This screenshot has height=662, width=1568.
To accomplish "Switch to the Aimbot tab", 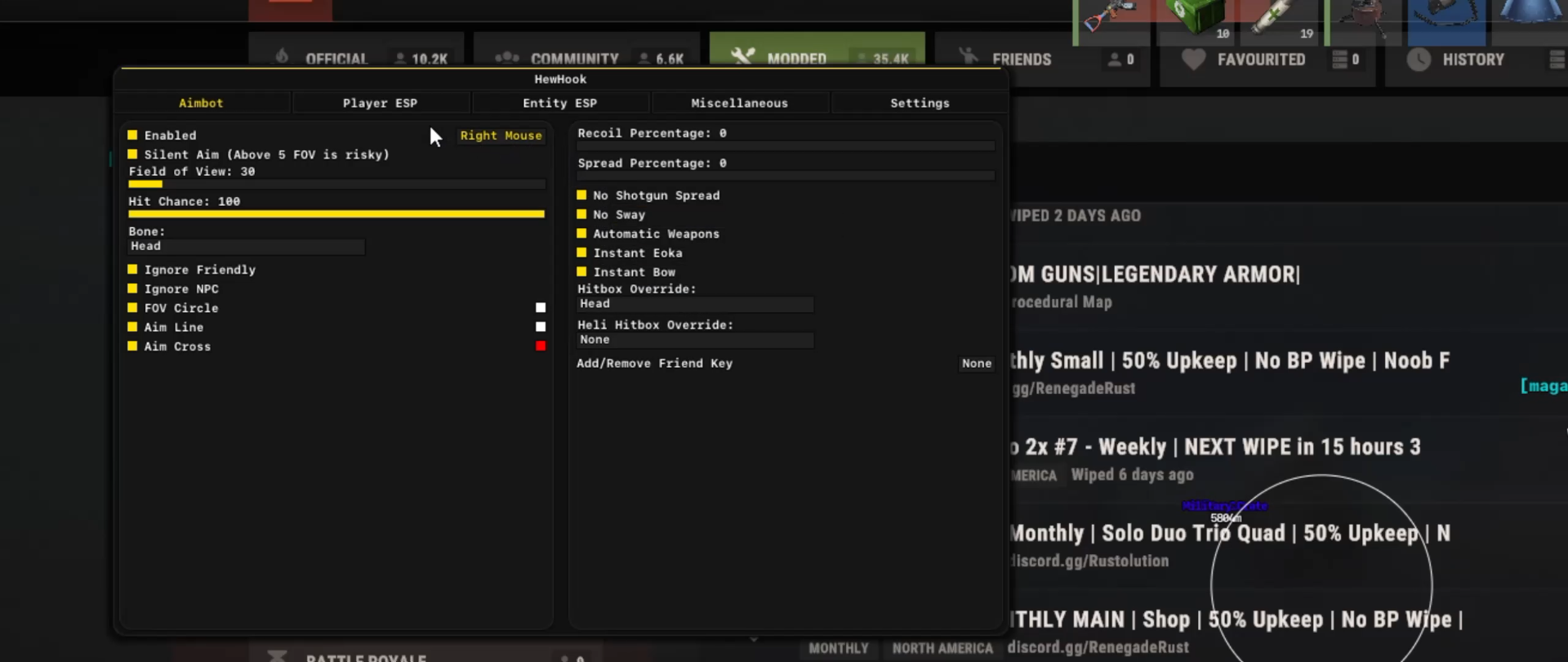I will [201, 103].
